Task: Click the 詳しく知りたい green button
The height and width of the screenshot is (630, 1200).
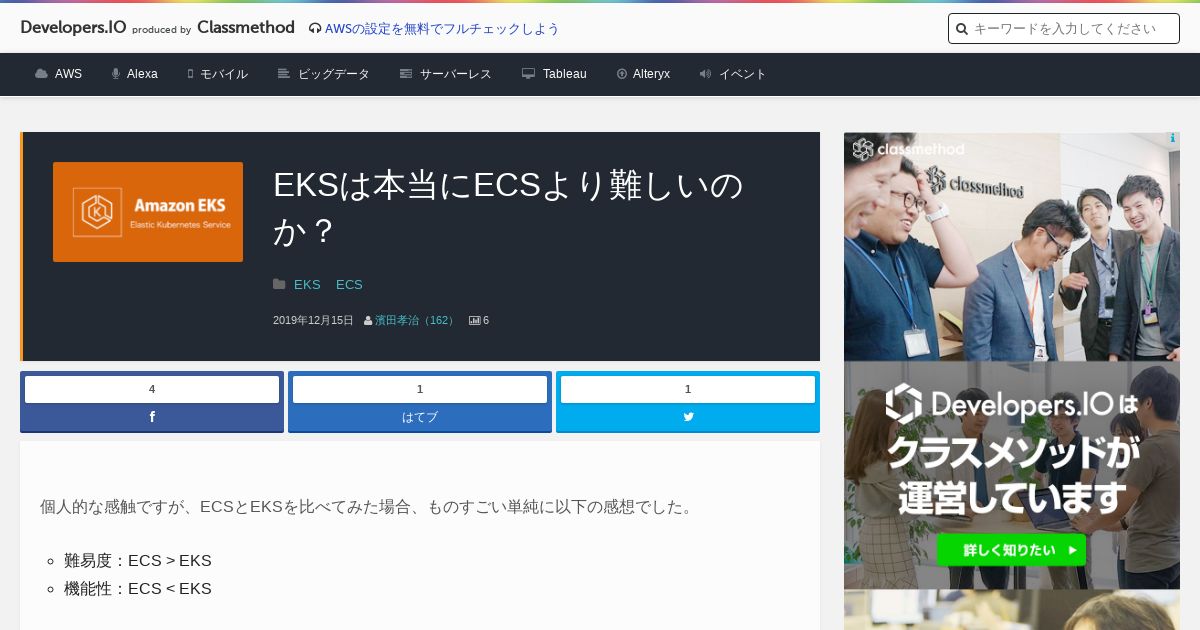Action: coord(1011,549)
